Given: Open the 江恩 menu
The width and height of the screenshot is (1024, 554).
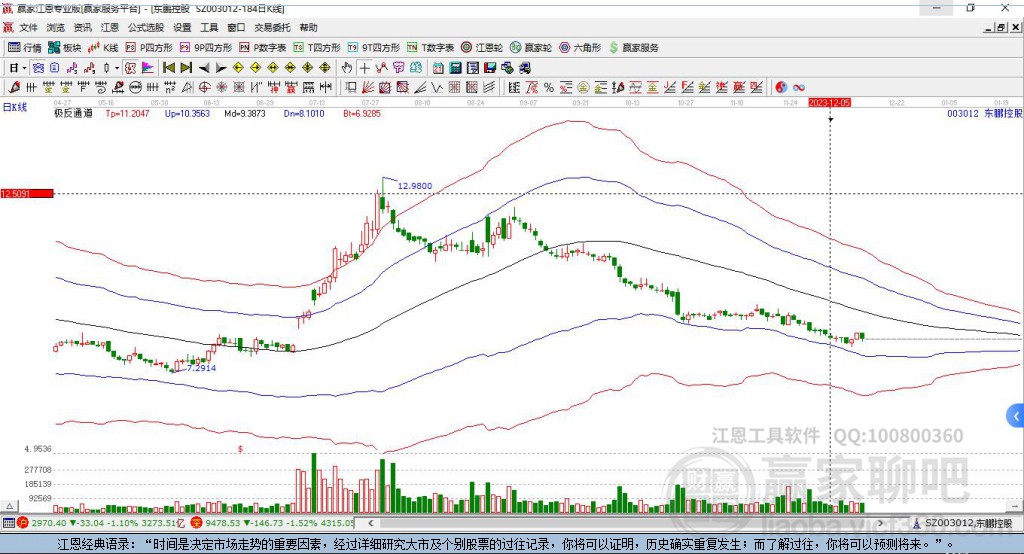Looking at the screenshot, I should [x=110, y=27].
